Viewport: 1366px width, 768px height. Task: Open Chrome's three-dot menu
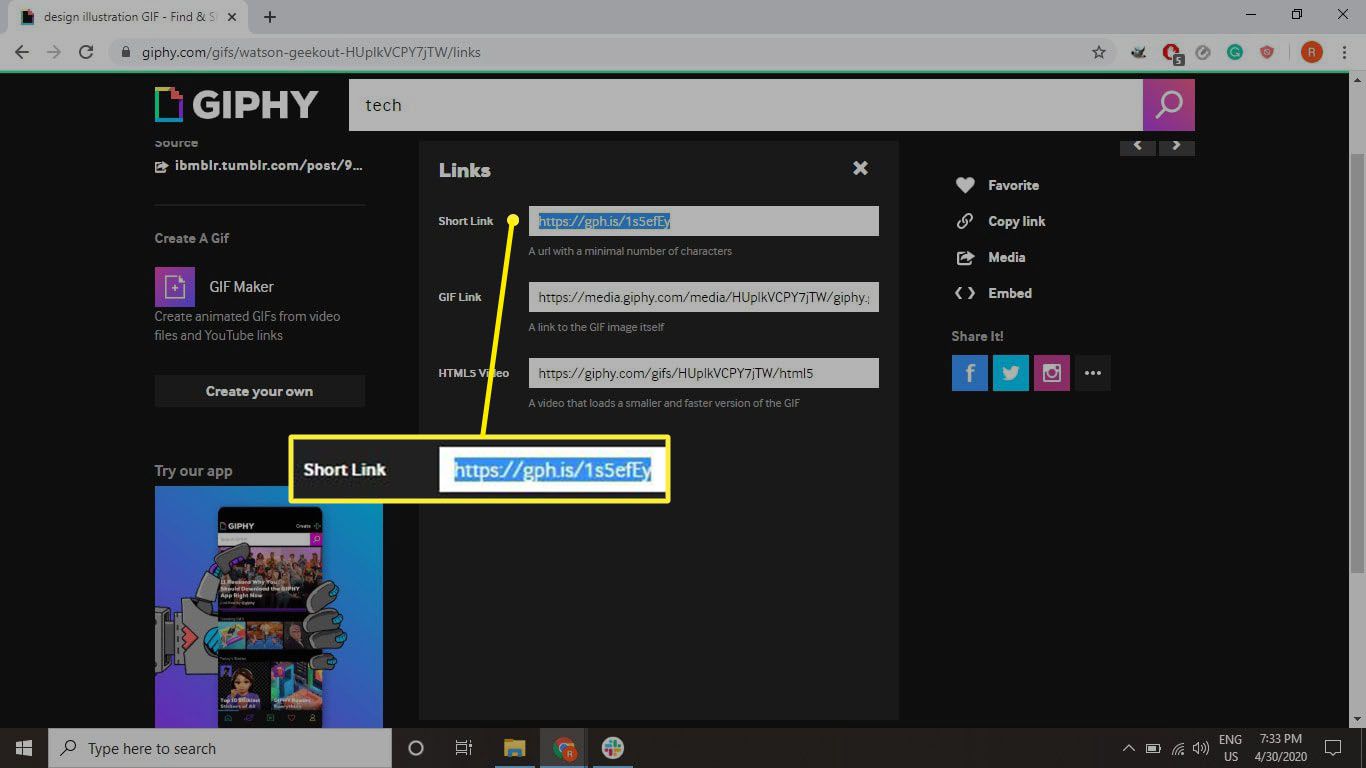point(1344,52)
